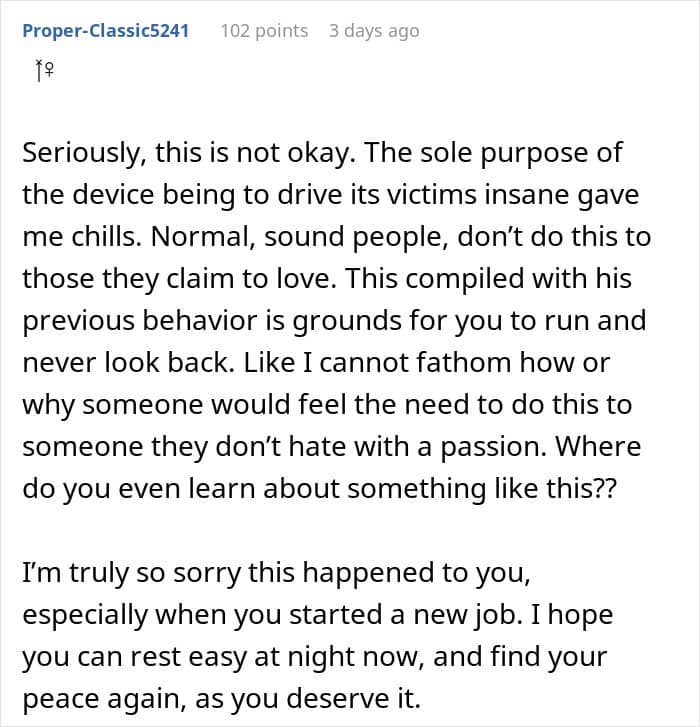Click the word 'Seriously' opening the comment

click(x=73, y=153)
